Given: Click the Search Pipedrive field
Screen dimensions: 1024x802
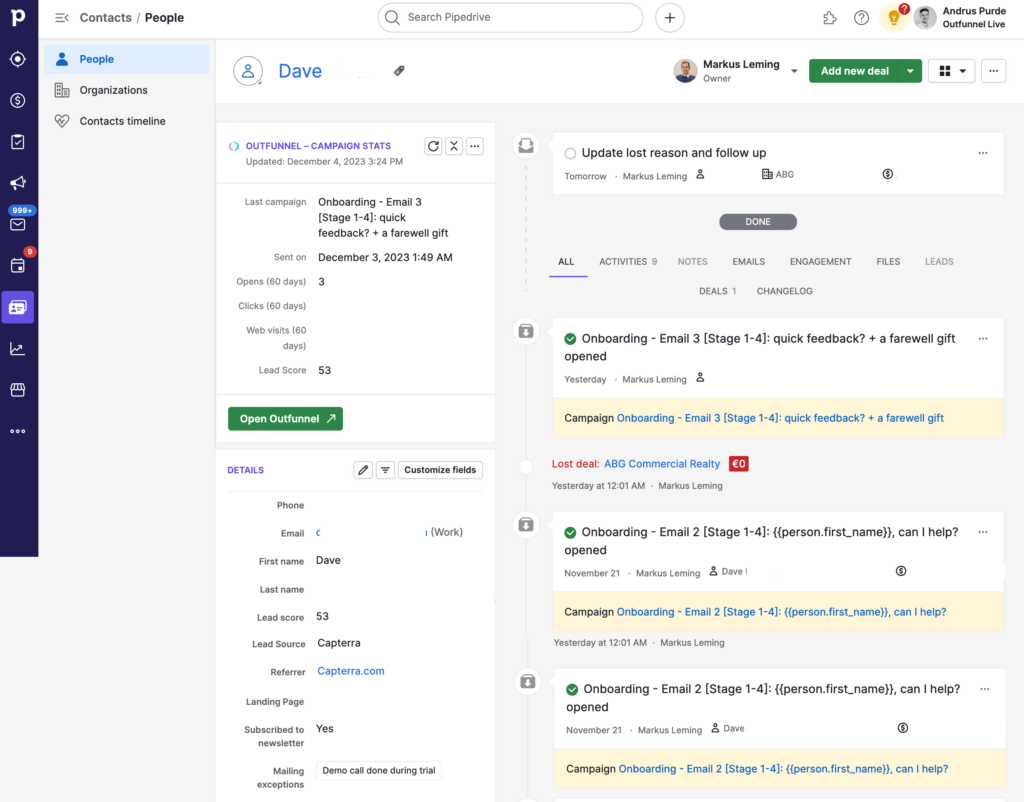Looking at the screenshot, I should [510, 18].
